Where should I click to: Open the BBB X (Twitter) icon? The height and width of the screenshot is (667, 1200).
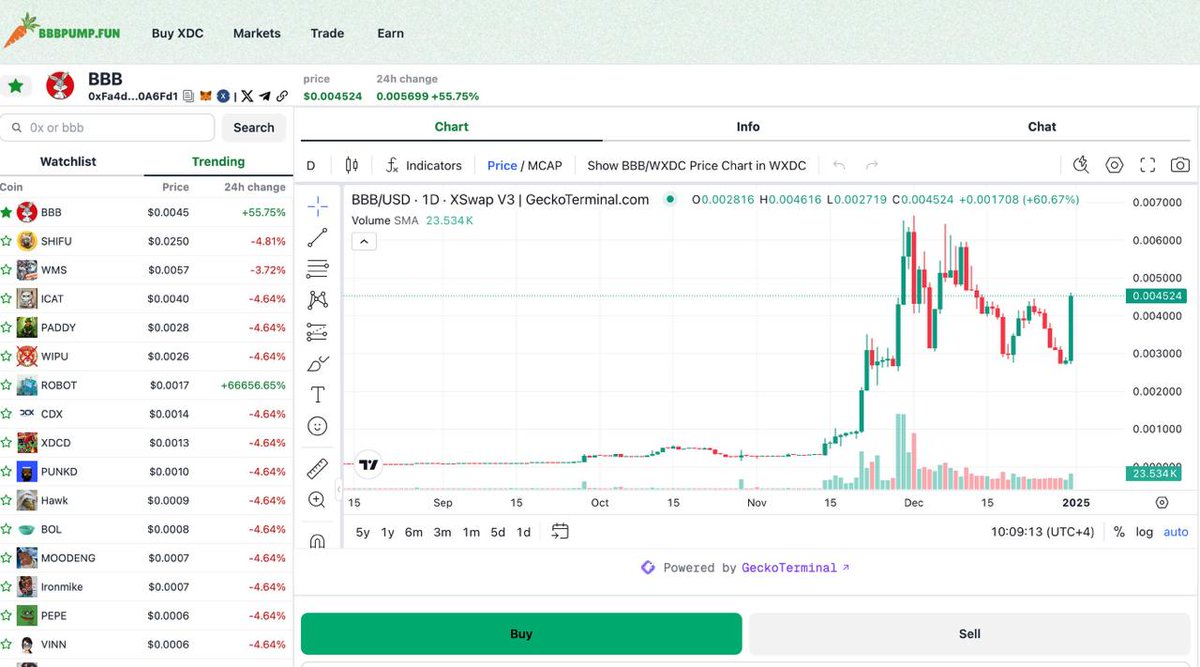coord(248,96)
